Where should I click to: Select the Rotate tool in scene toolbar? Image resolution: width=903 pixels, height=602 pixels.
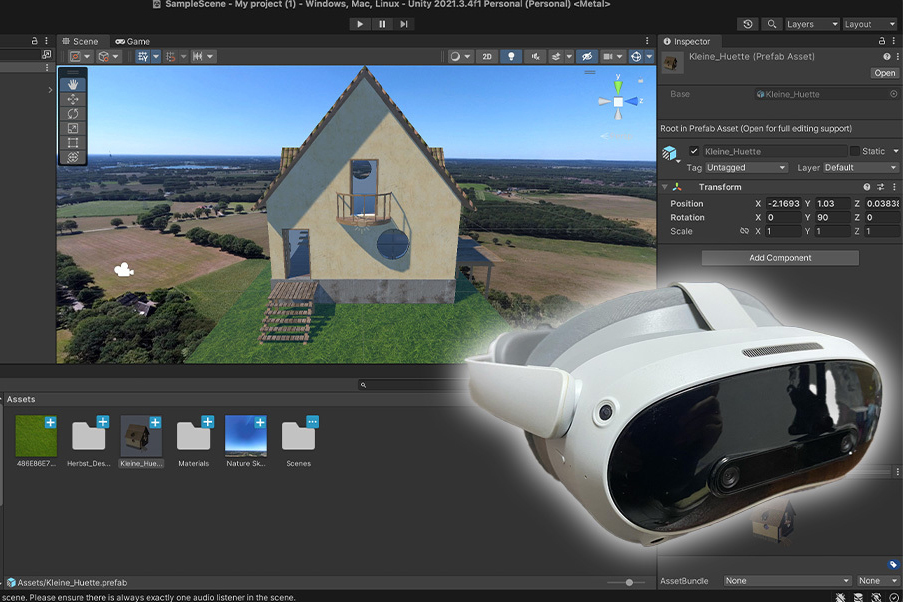point(73,114)
